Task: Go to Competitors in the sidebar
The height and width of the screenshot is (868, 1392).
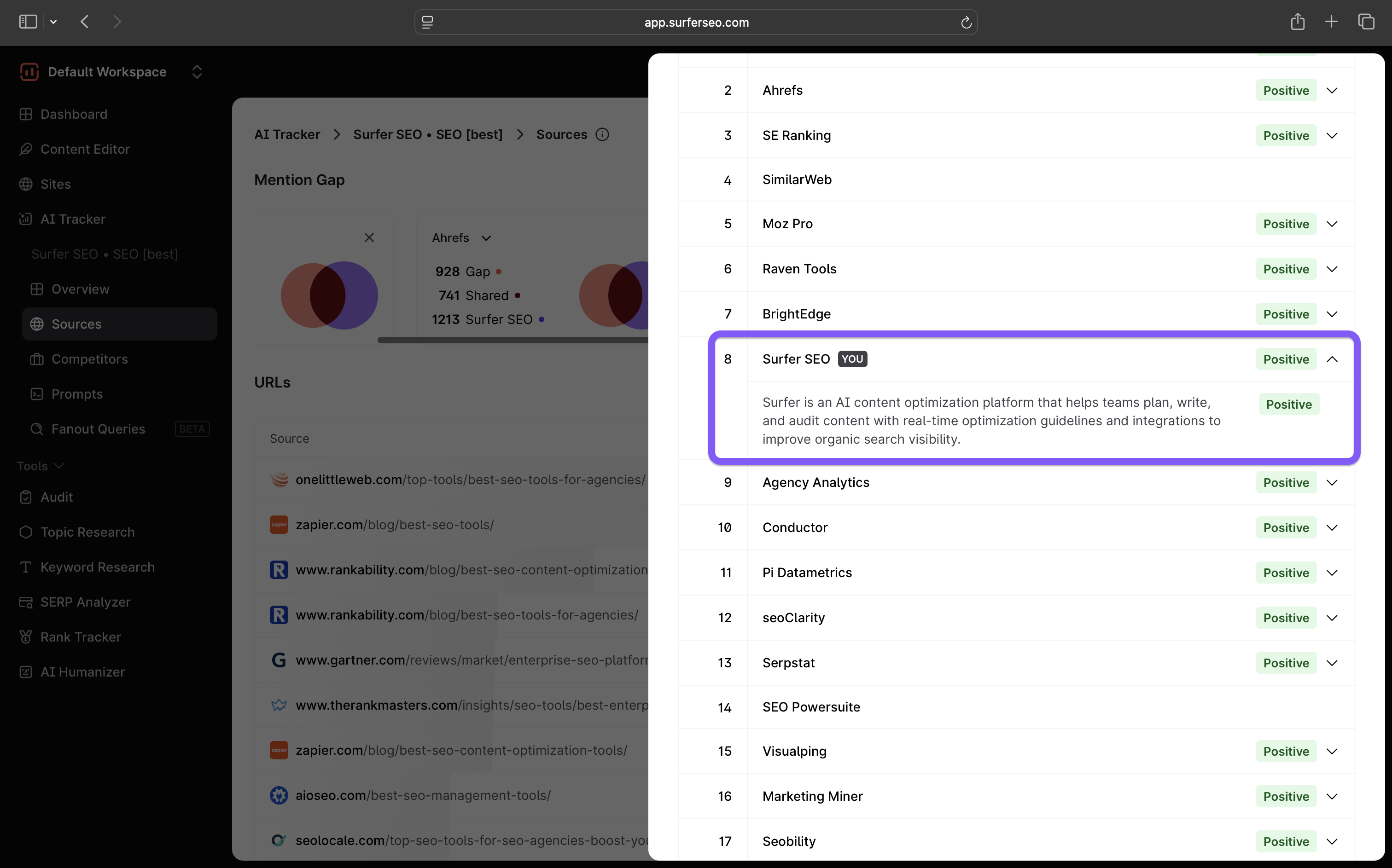Action: tap(90, 359)
